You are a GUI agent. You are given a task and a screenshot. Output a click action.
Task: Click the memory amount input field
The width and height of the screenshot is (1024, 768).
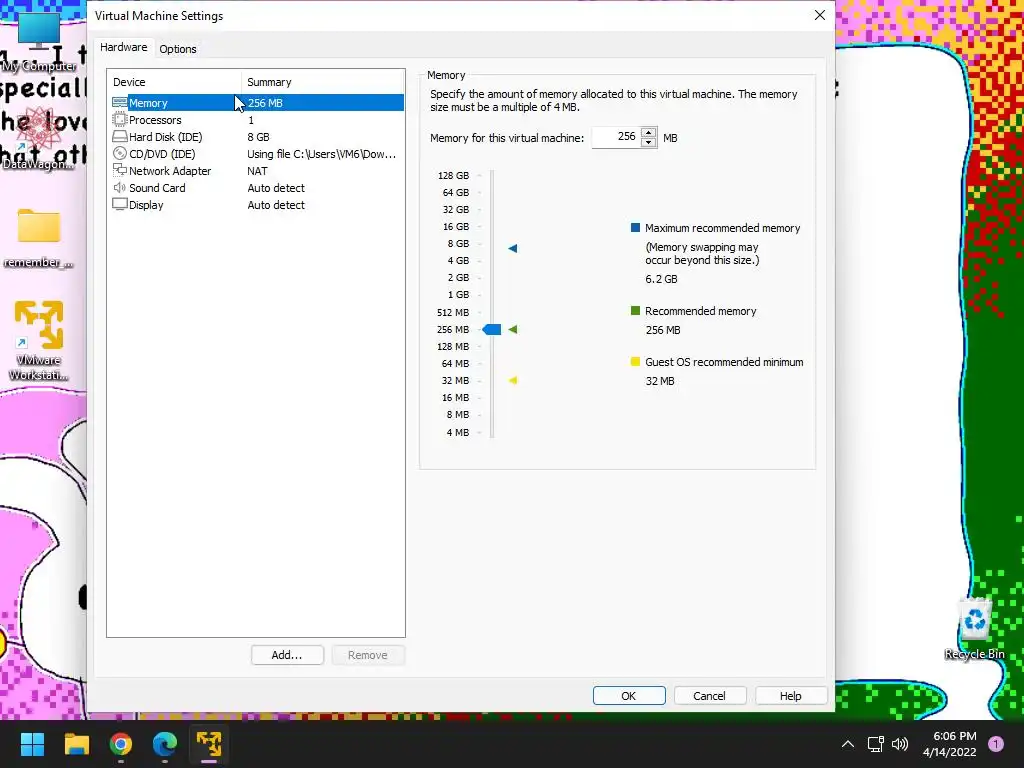pos(616,137)
